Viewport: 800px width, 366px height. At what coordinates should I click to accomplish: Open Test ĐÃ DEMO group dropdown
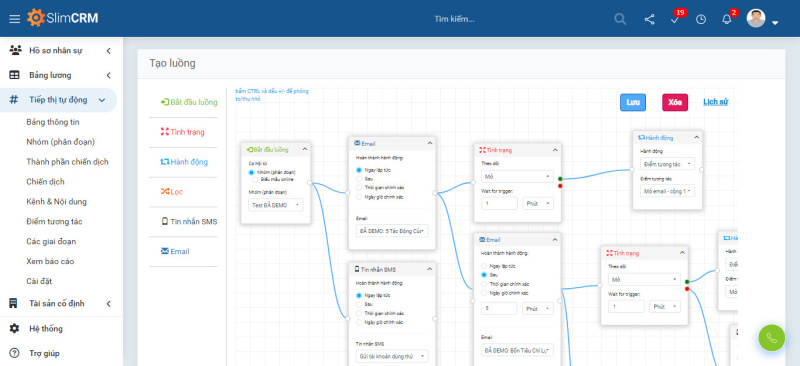point(276,205)
